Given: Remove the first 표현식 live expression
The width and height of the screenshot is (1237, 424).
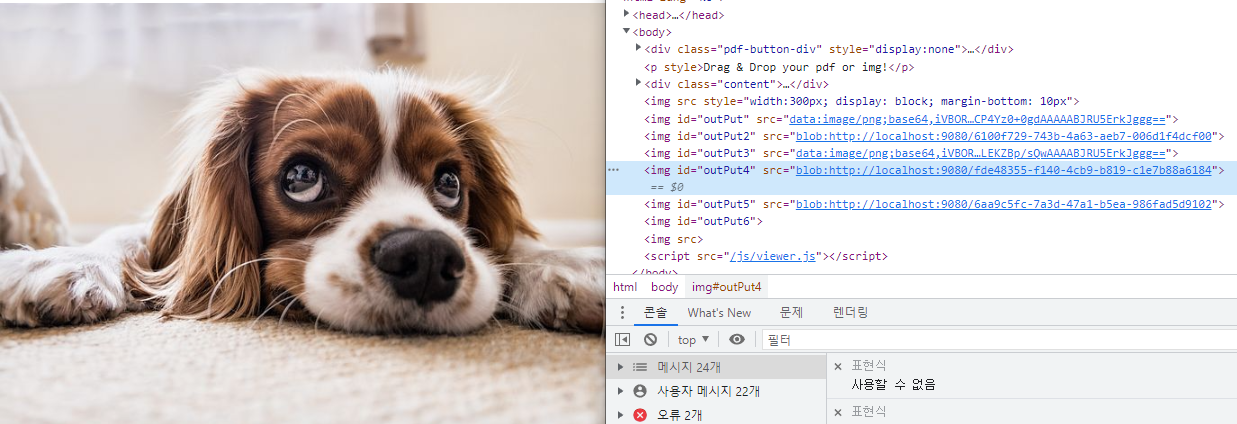Looking at the screenshot, I should click(x=838, y=366).
